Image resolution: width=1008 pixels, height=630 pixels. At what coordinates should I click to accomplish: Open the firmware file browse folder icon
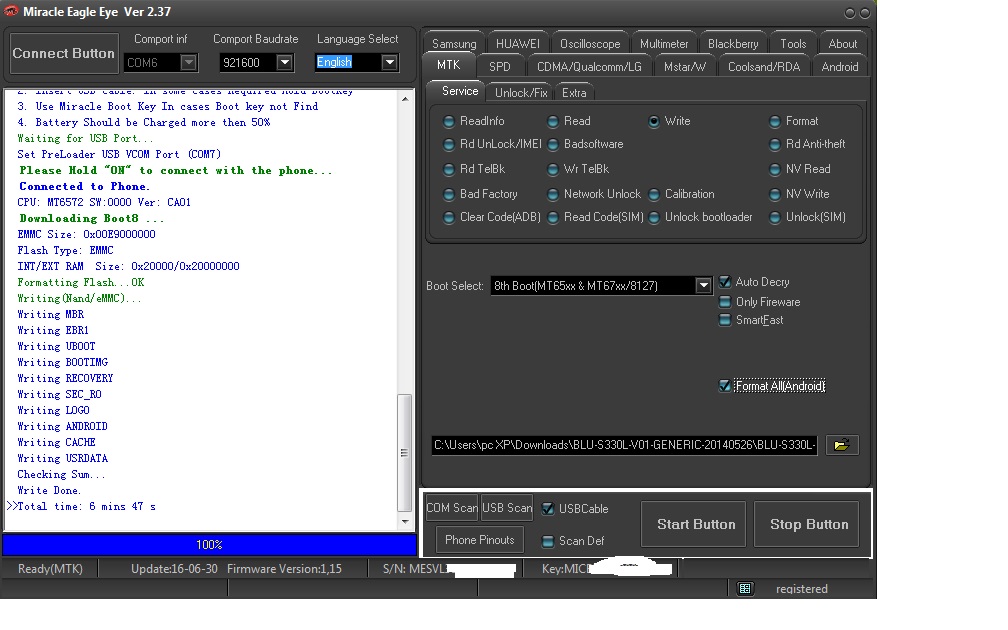click(842, 445)
